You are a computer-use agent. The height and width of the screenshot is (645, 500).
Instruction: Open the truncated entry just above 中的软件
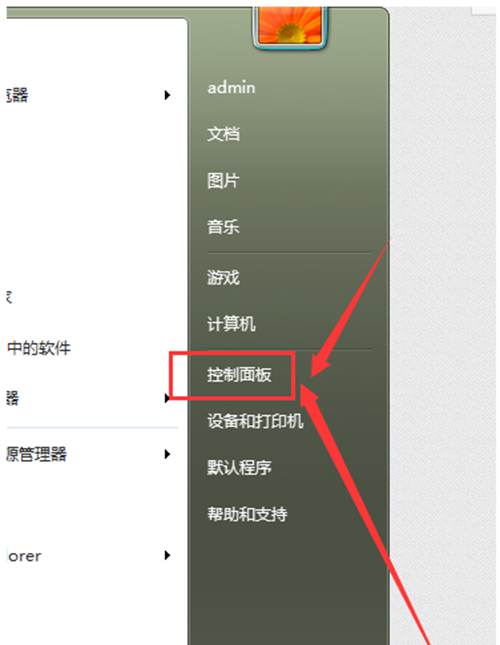point(10,297)
